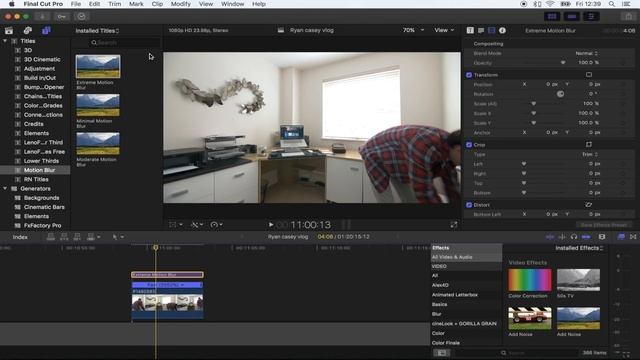Uncheck the Crop checkbox

point(469,145)
